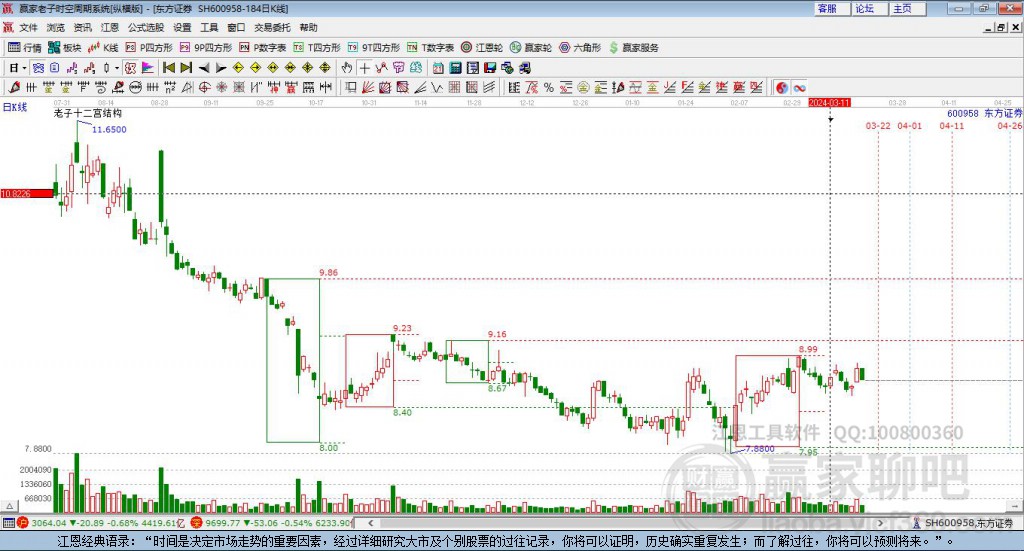Open the 窗口 menu
This screenshot has width=1024, height=551.
236,27
